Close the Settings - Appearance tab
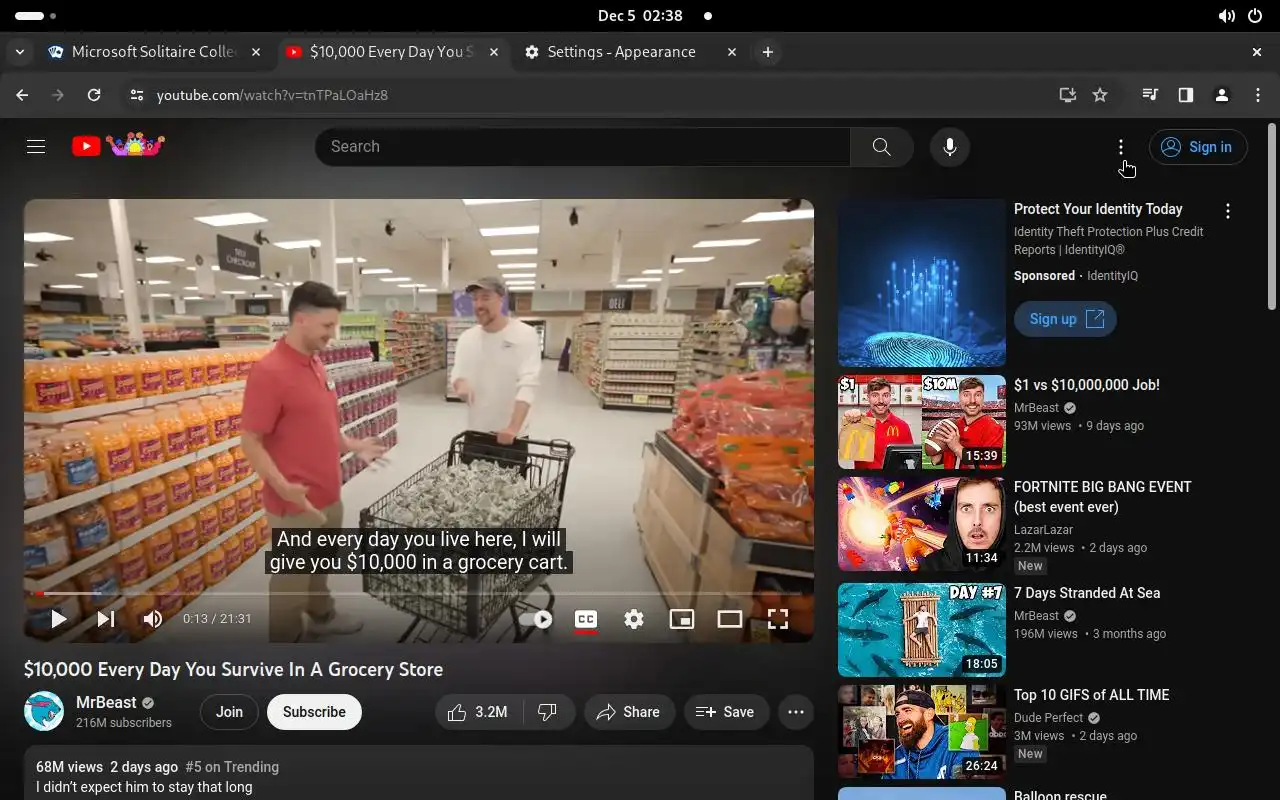 click(x=732, y=52)
